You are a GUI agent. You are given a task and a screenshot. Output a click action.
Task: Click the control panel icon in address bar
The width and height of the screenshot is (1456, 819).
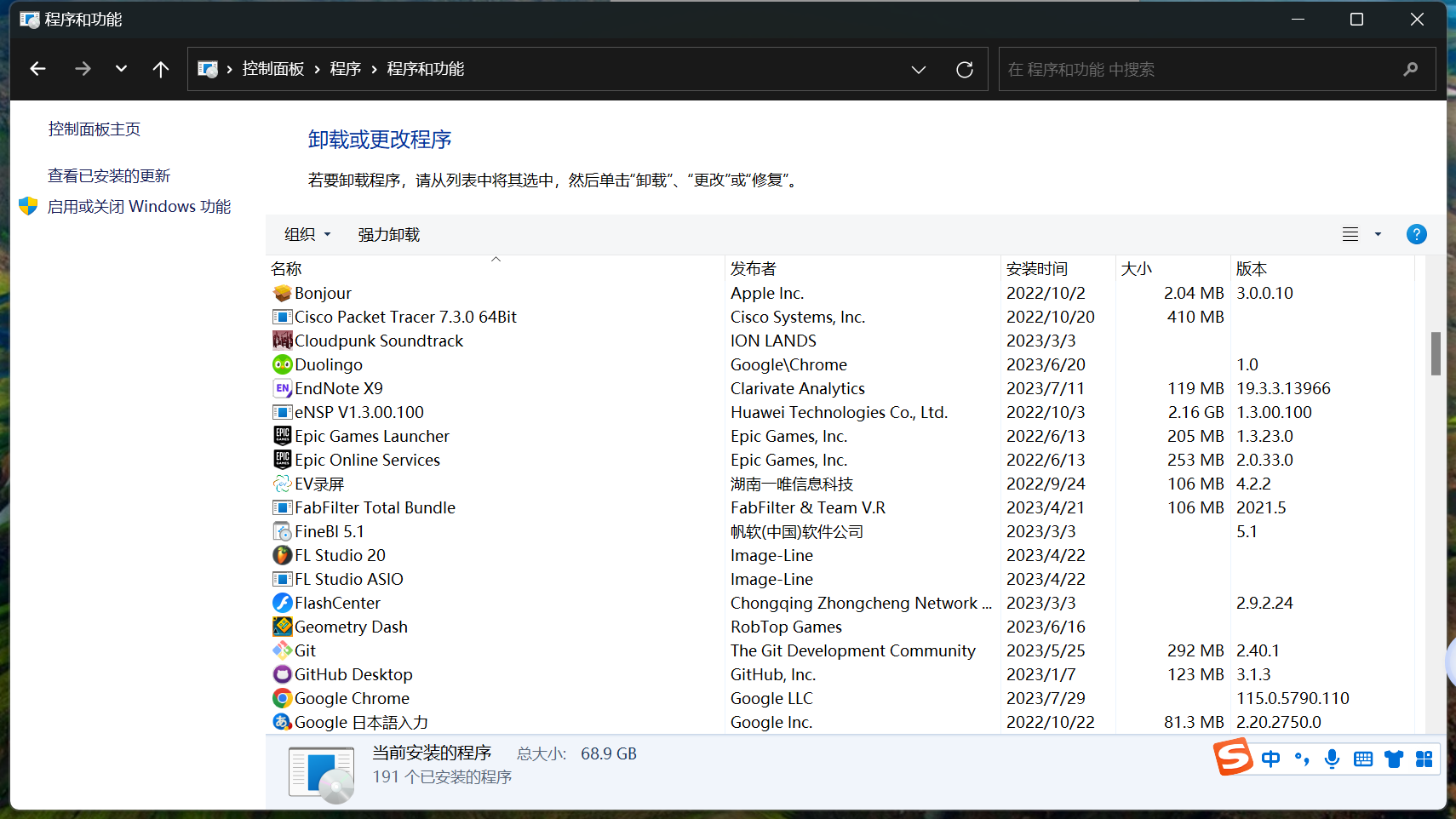pos(208,69)
